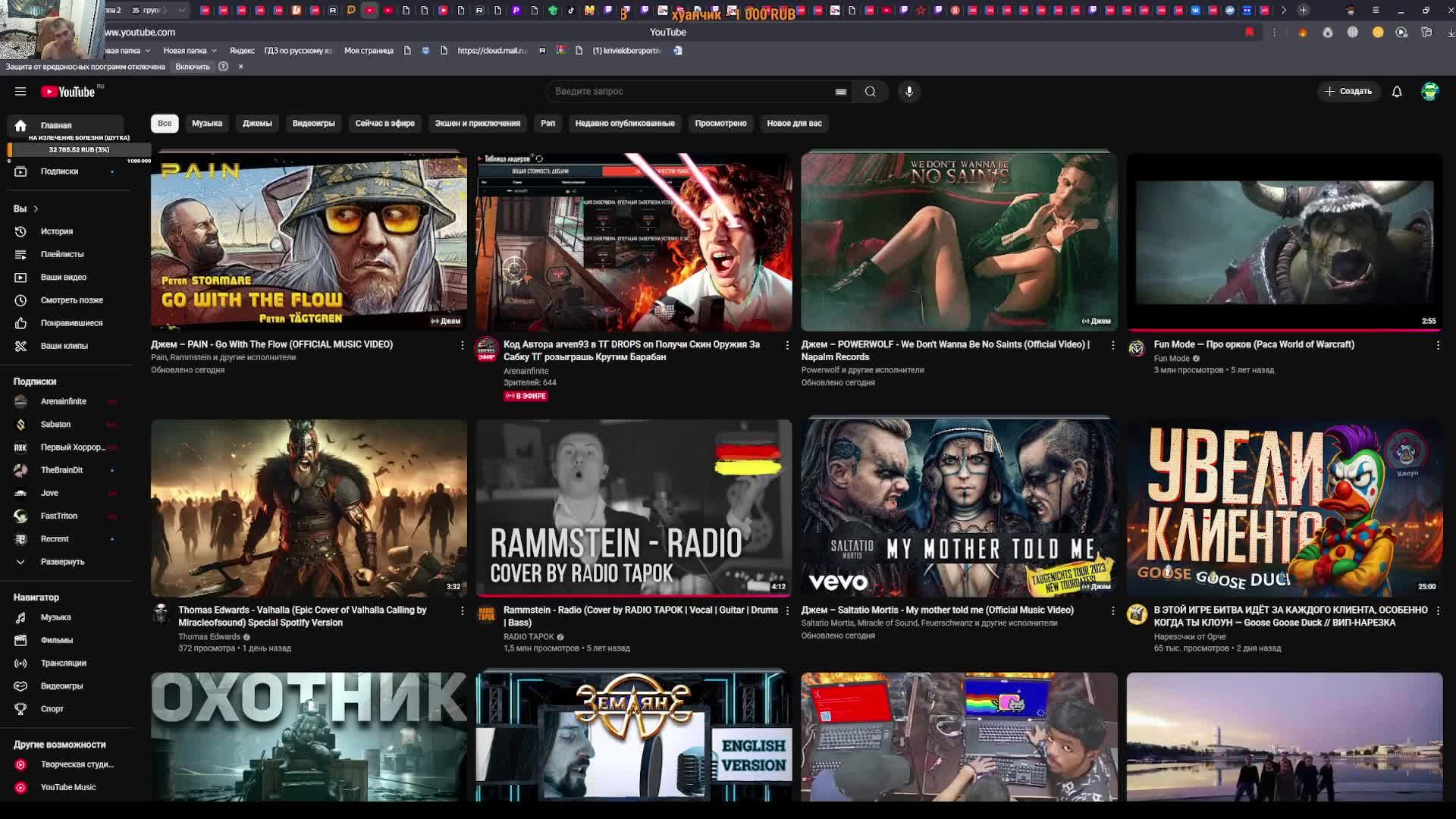Open the notifications bell

pyautogui.click(x=1396, y=92)
